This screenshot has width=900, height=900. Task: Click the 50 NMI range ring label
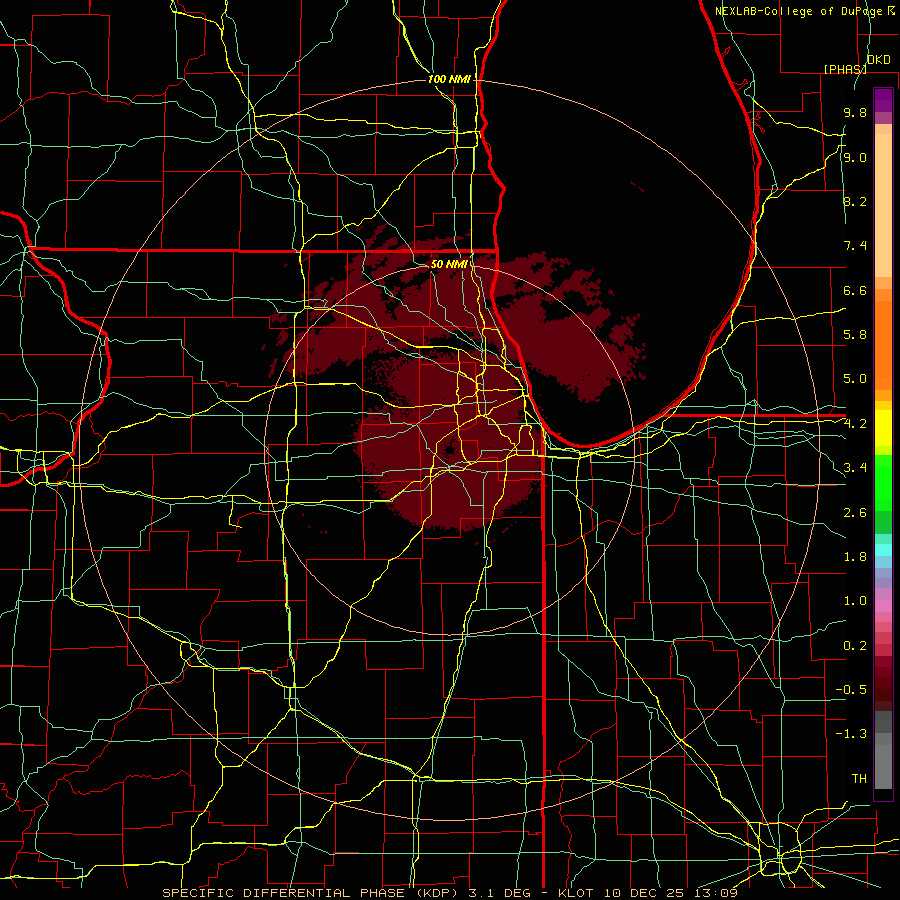click(x=449, y=265)
